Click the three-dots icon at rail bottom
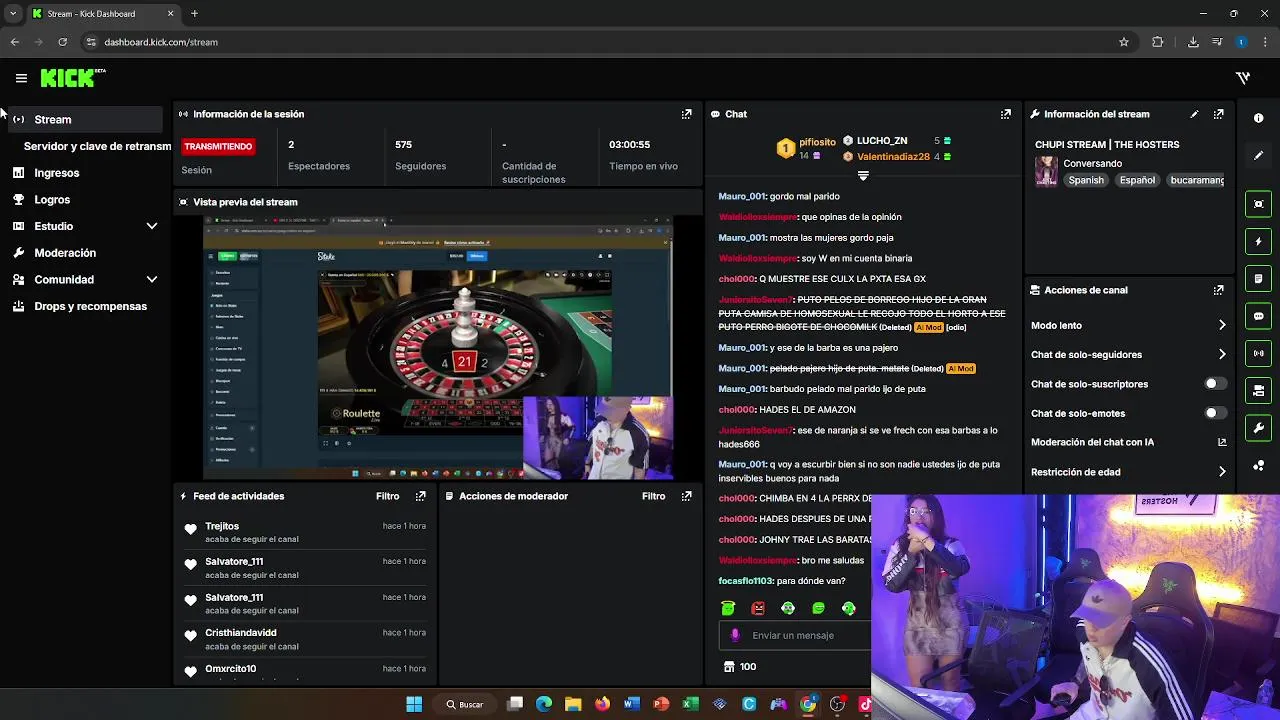 coord(1258,466)
